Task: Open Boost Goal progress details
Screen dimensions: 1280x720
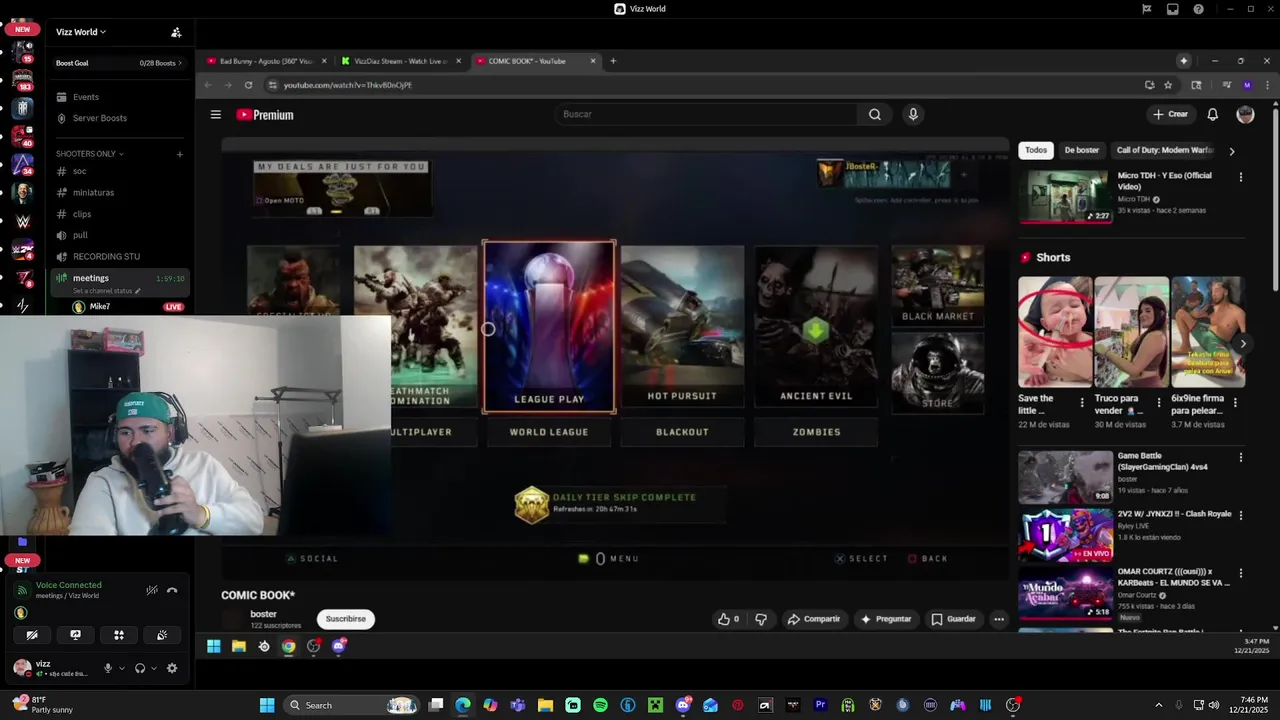Action: click(x=119, y=63)
